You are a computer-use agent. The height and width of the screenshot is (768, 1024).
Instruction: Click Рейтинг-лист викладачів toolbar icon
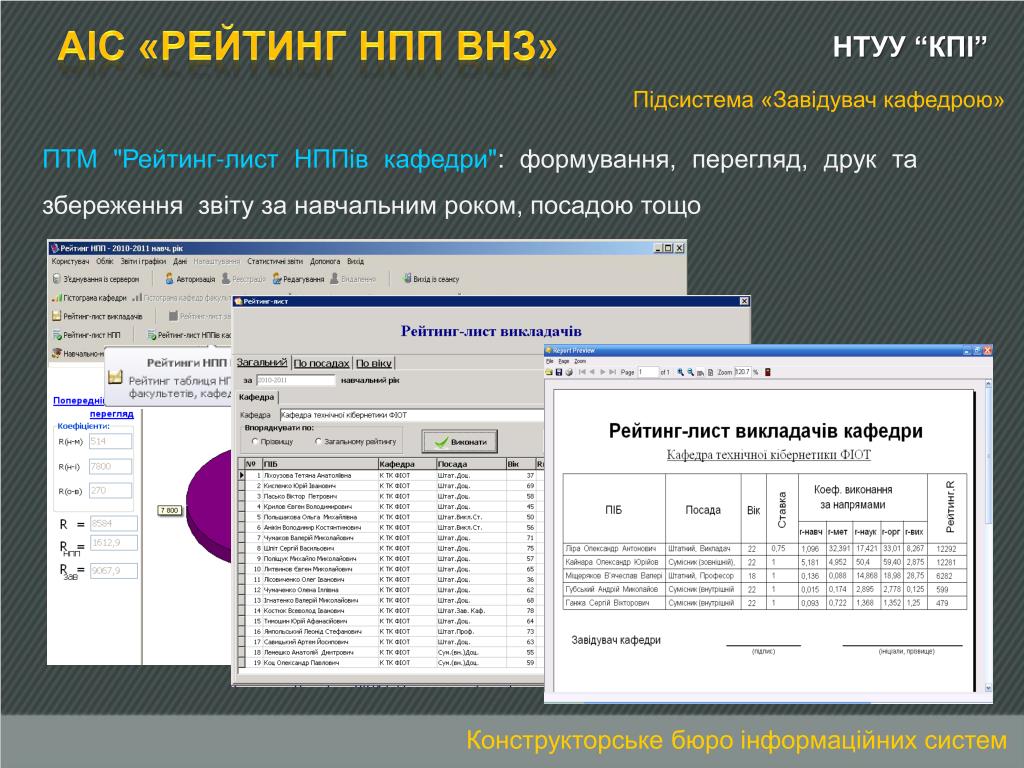click(x=56, y=316)
